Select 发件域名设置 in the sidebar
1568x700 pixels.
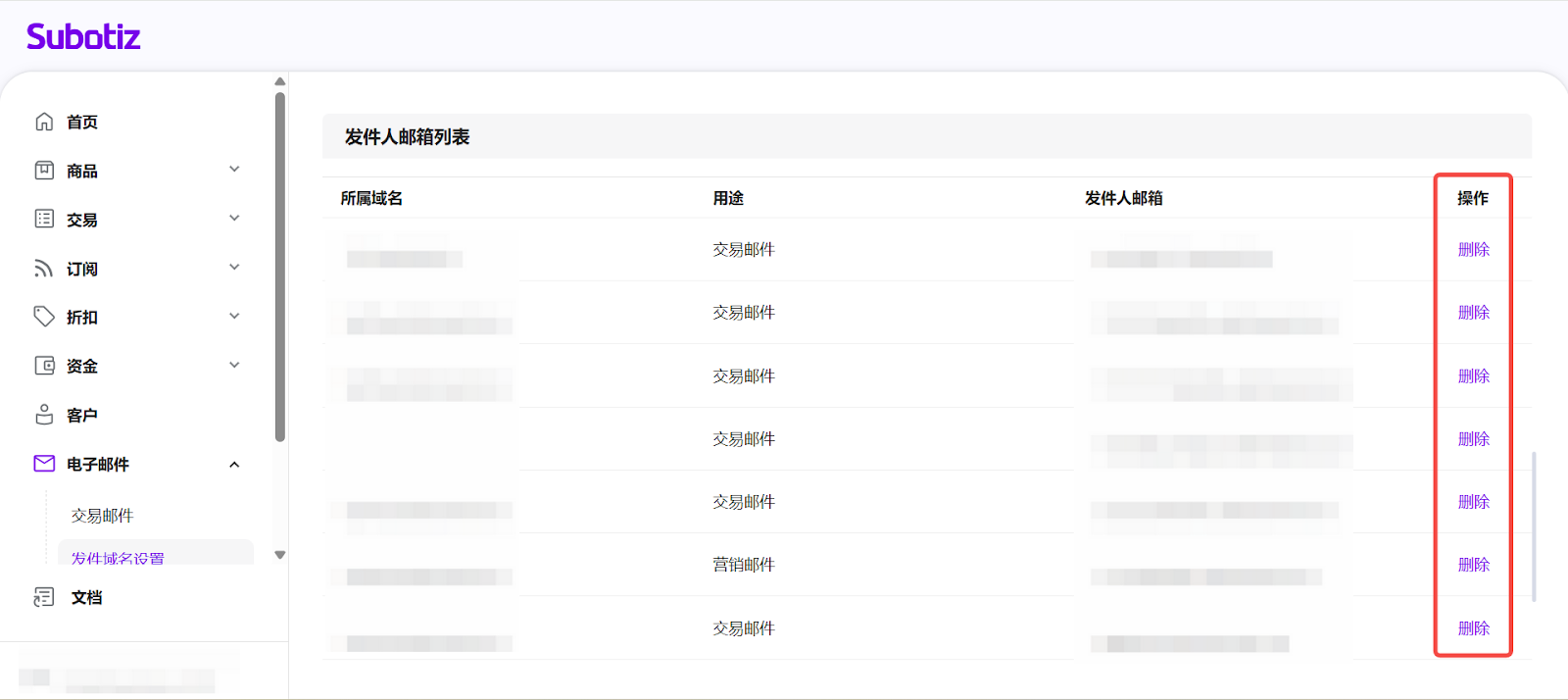click(118, 557)
